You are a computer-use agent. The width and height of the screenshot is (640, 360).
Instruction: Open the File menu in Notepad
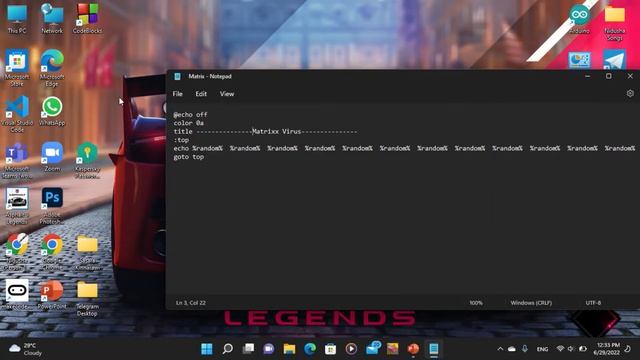[178, 94]
